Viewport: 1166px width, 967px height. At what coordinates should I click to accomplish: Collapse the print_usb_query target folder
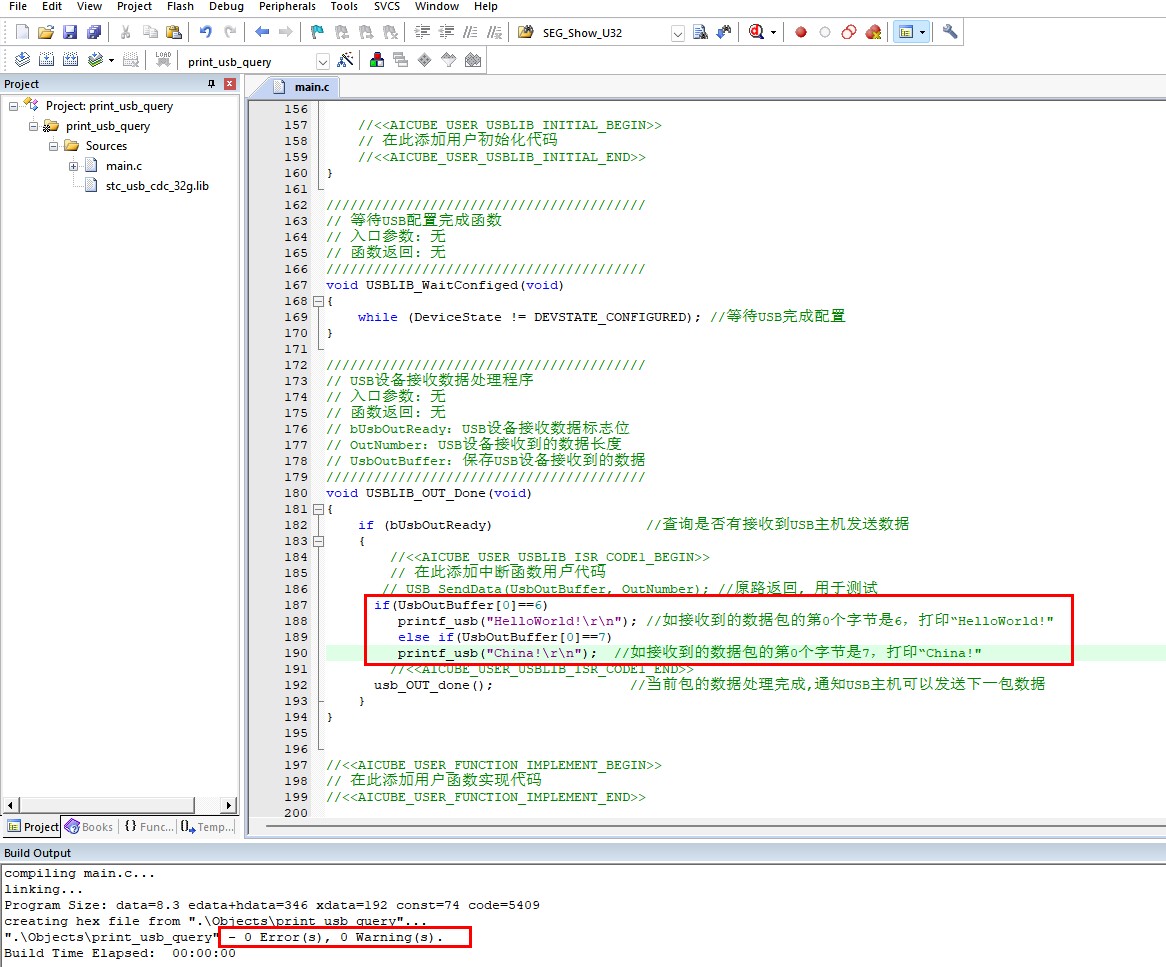(33, 126)
